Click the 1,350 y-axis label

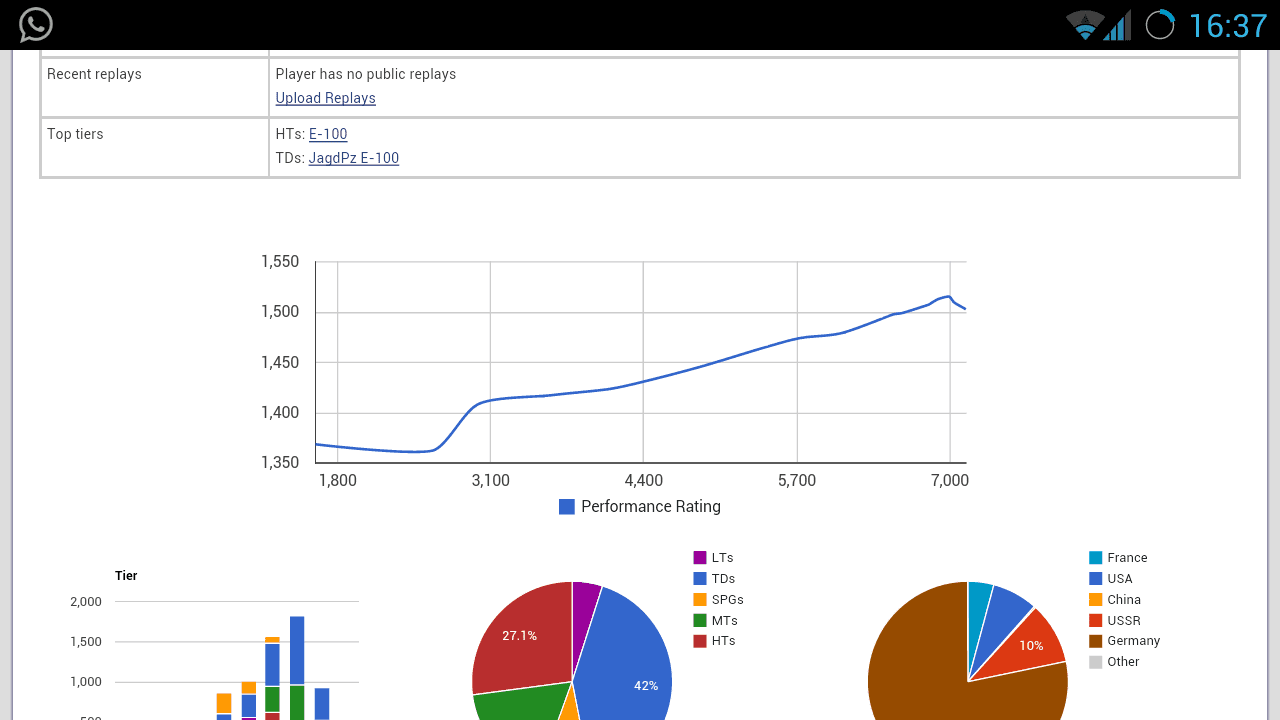pos(280,462)
